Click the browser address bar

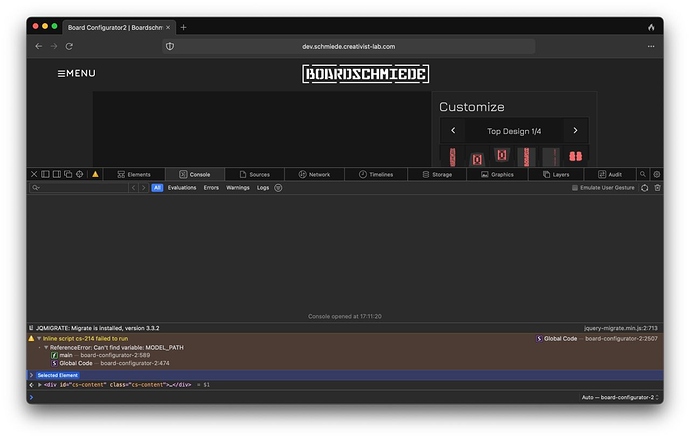click(349, 46)
